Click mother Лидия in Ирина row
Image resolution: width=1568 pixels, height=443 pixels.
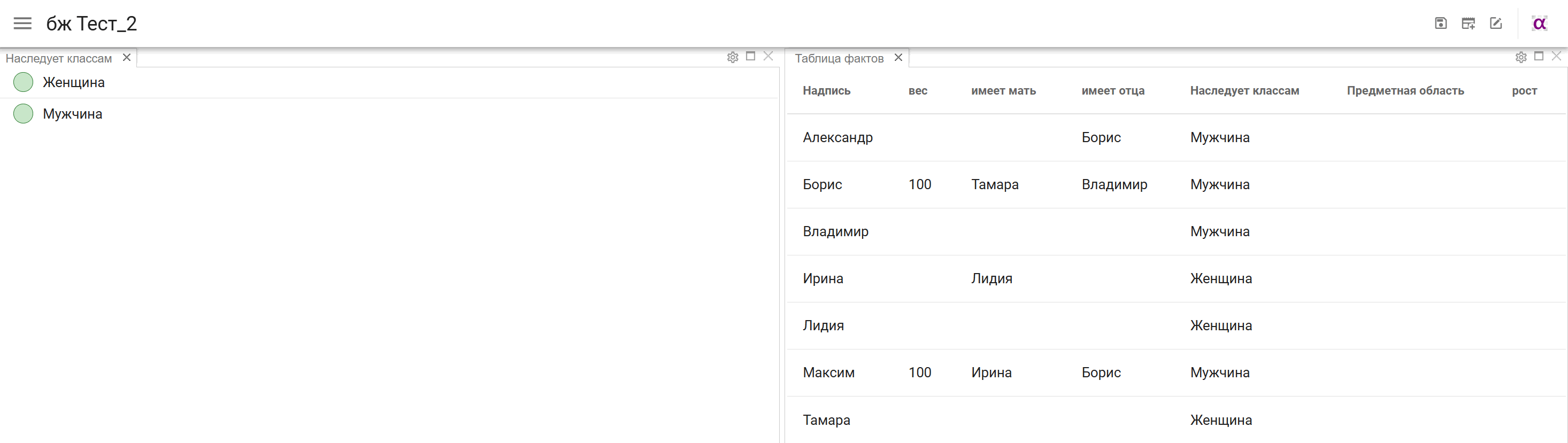(991, 279)
